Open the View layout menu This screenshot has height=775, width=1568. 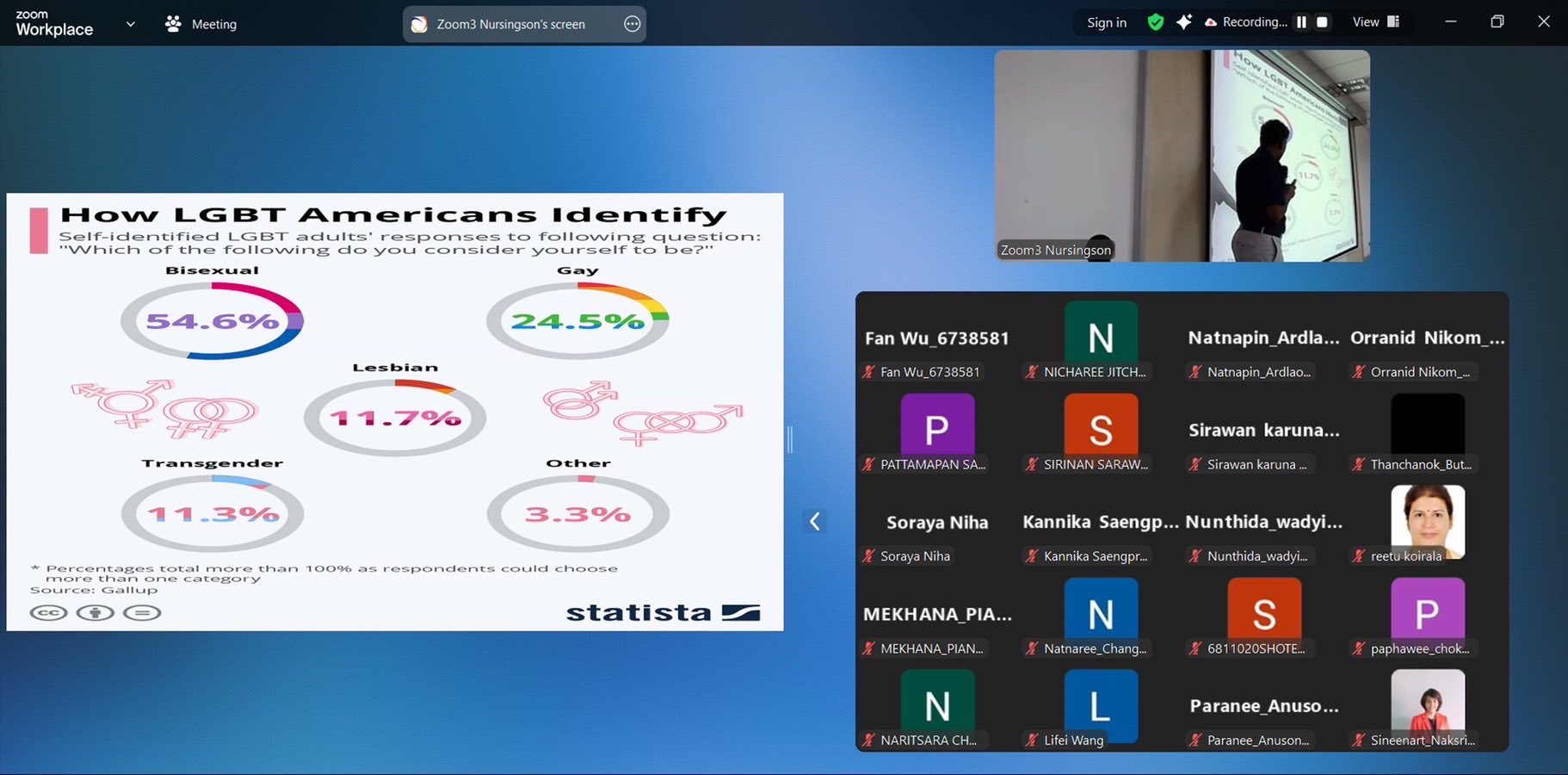(1375, 22)
